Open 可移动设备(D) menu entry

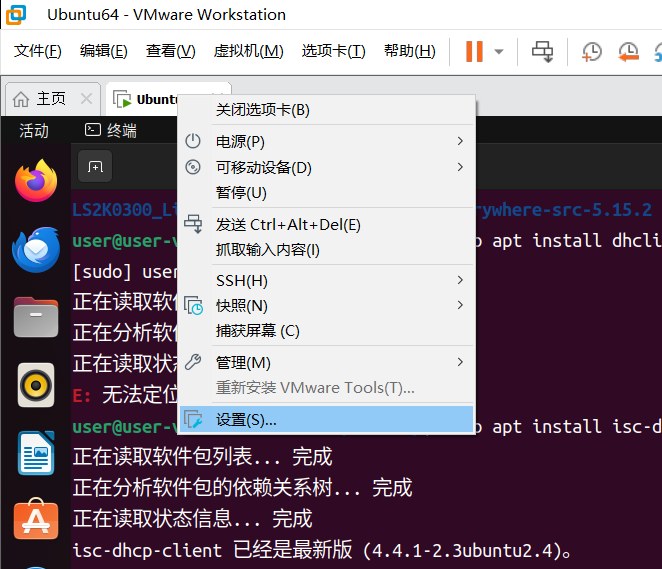coord(326,167)
